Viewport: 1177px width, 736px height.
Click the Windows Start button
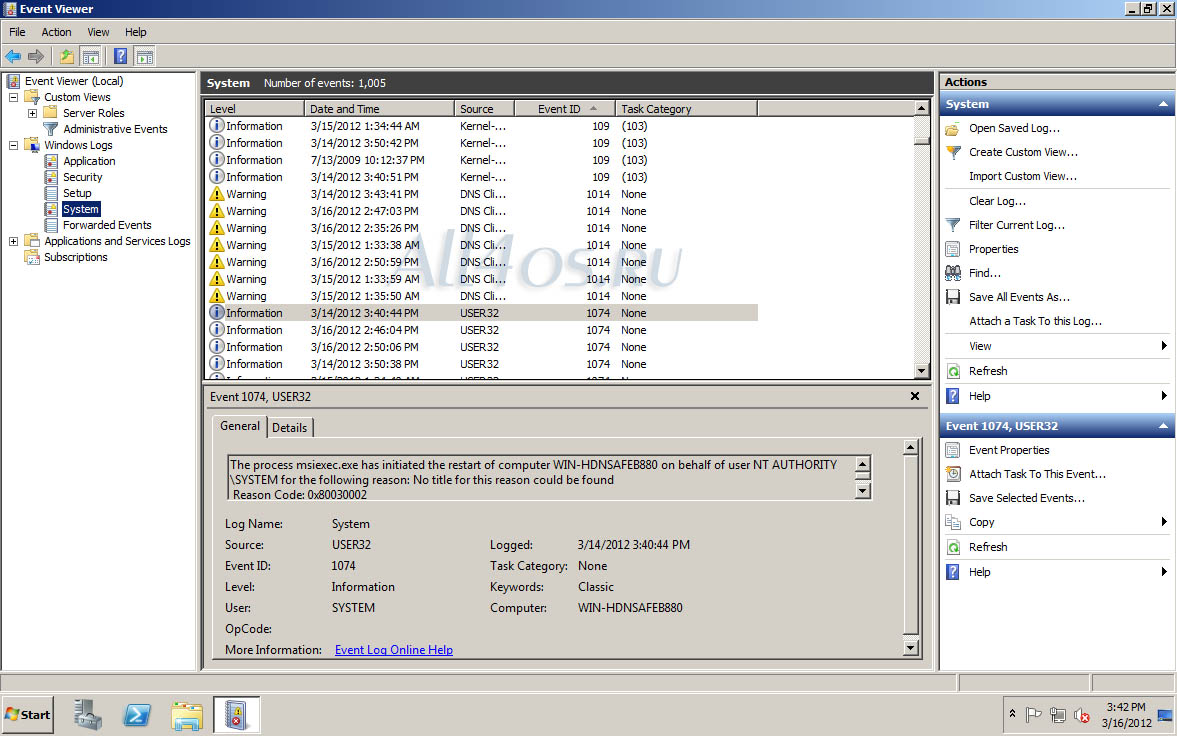pos(29,715)
